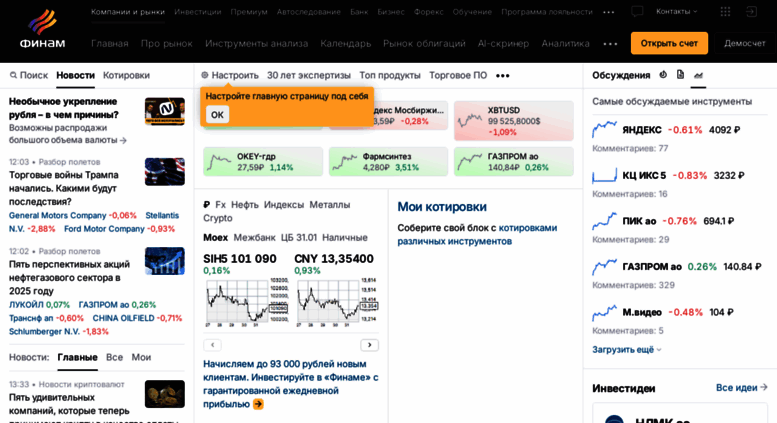Click the three-dots after Торговое ПО
Image resolution: width=777 pixels, height=423 pixels.
point(502,75)
